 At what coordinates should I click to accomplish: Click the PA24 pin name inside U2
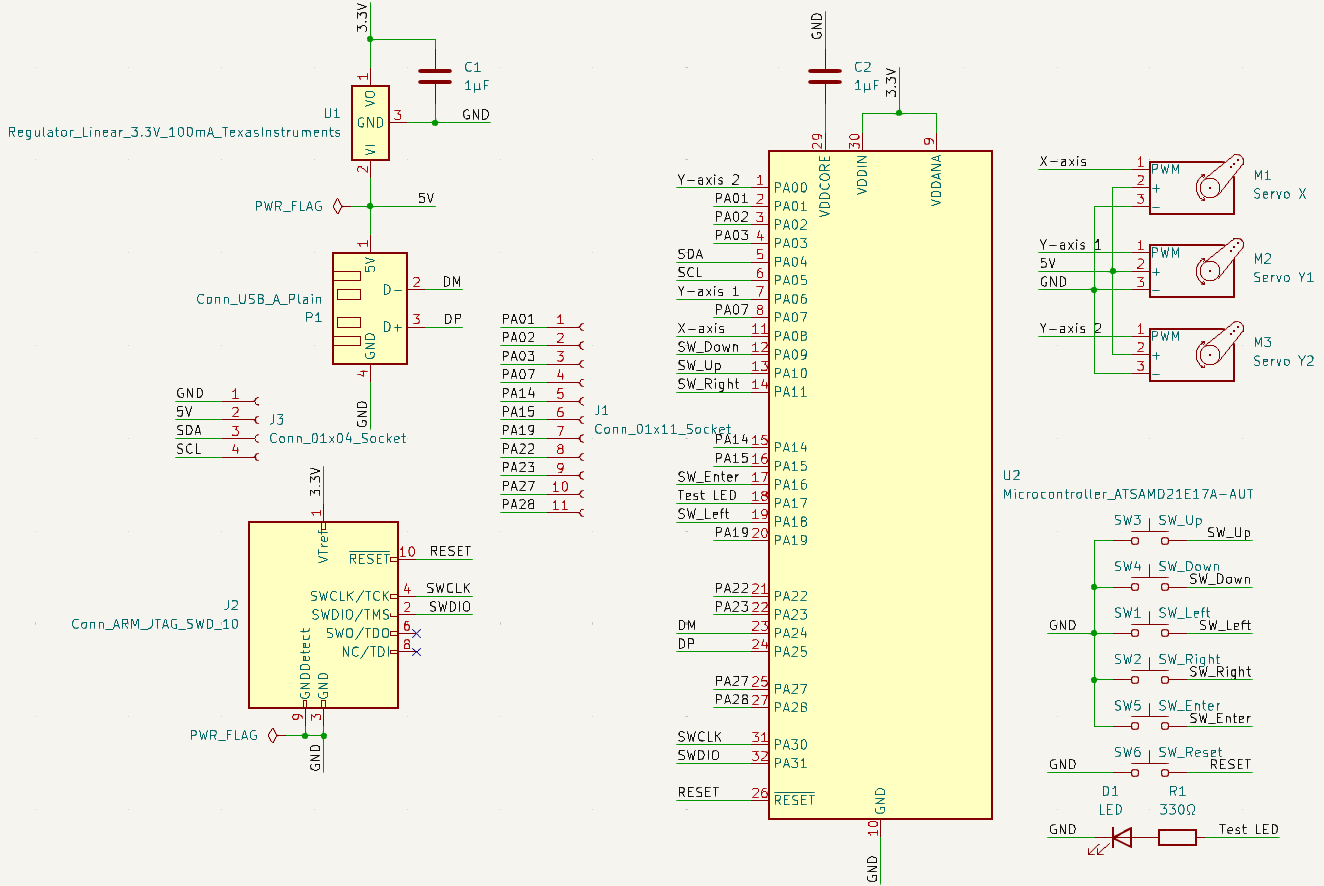click(x=791, y=633)
